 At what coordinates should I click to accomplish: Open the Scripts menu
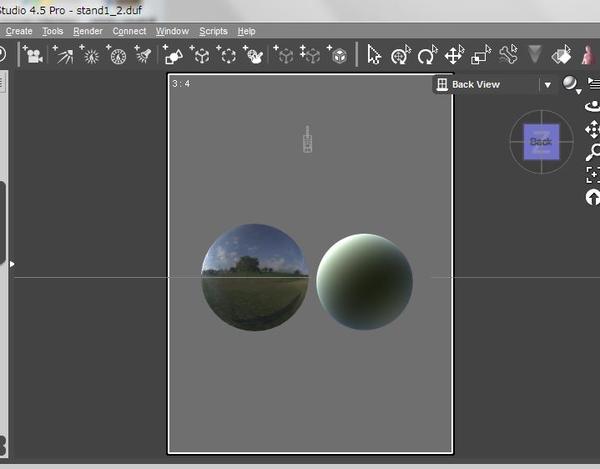(x=213, y=31)
